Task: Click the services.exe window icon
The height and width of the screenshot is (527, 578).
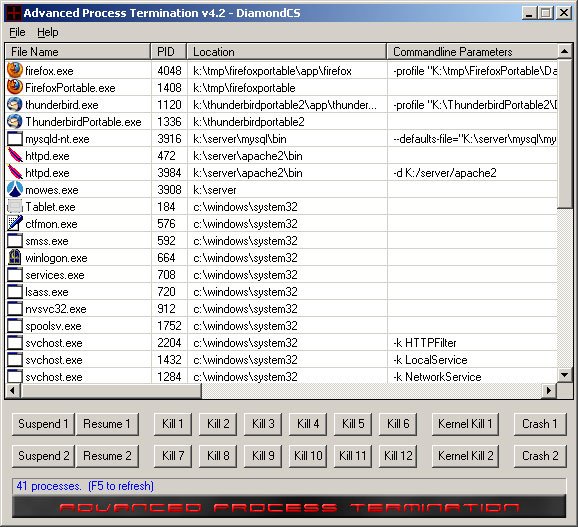Action: tap(15, 275)
